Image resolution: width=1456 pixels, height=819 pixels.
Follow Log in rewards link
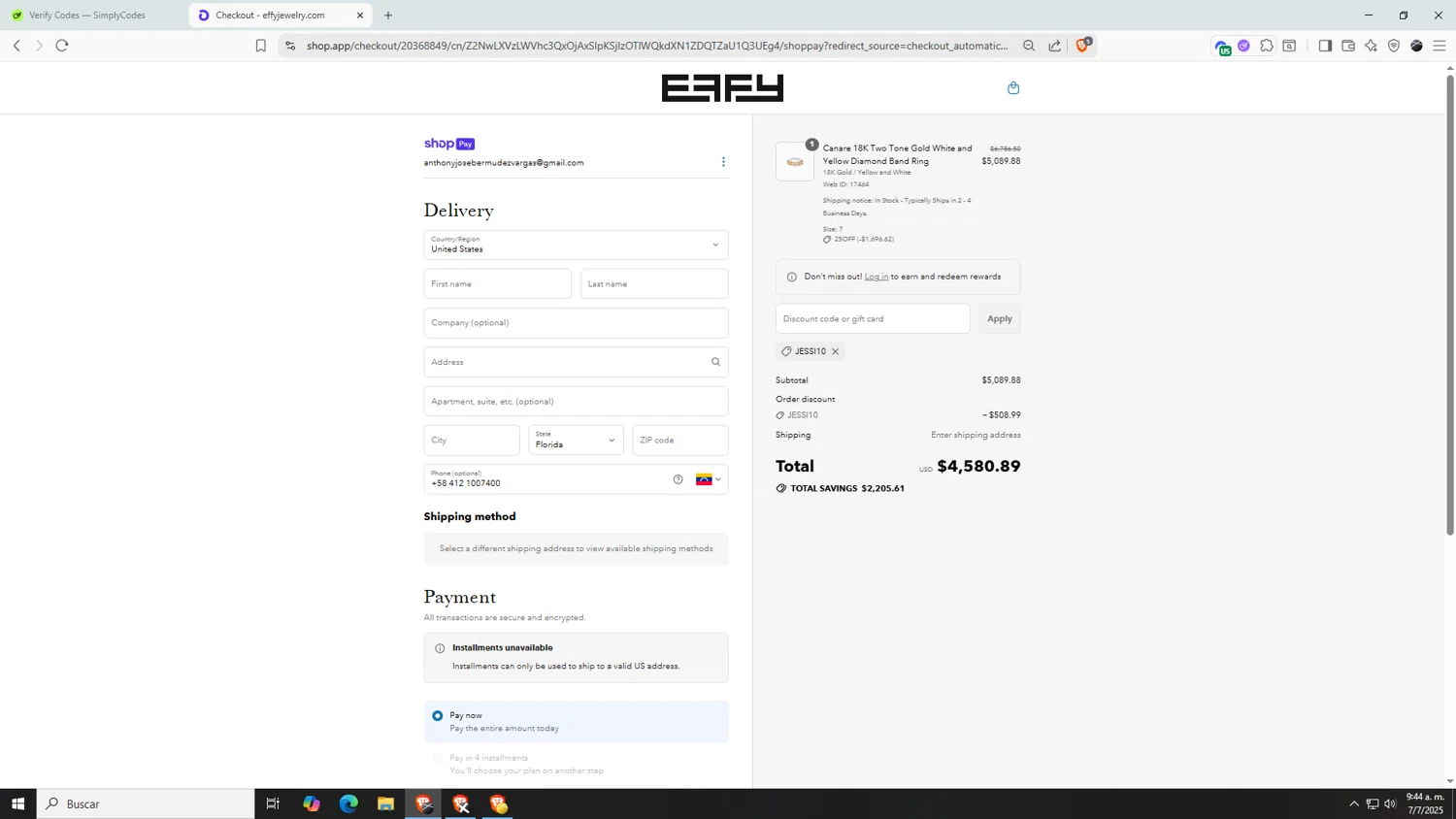tap(877, 277)
